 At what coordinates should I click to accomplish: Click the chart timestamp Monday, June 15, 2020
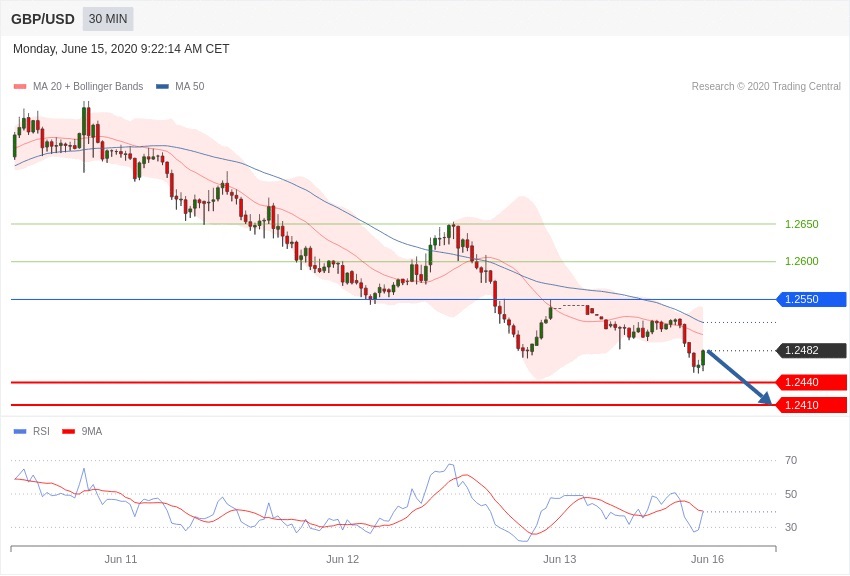point(121,49)
